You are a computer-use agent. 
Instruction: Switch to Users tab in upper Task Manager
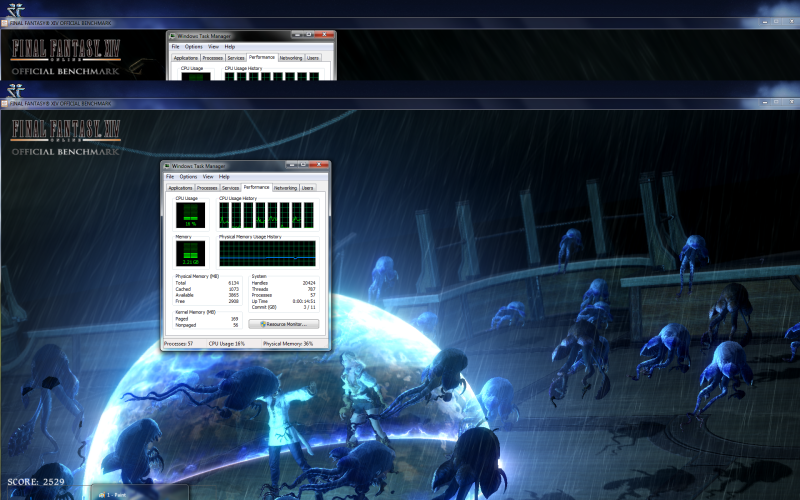pyautogui.click(x=313, y=58)
